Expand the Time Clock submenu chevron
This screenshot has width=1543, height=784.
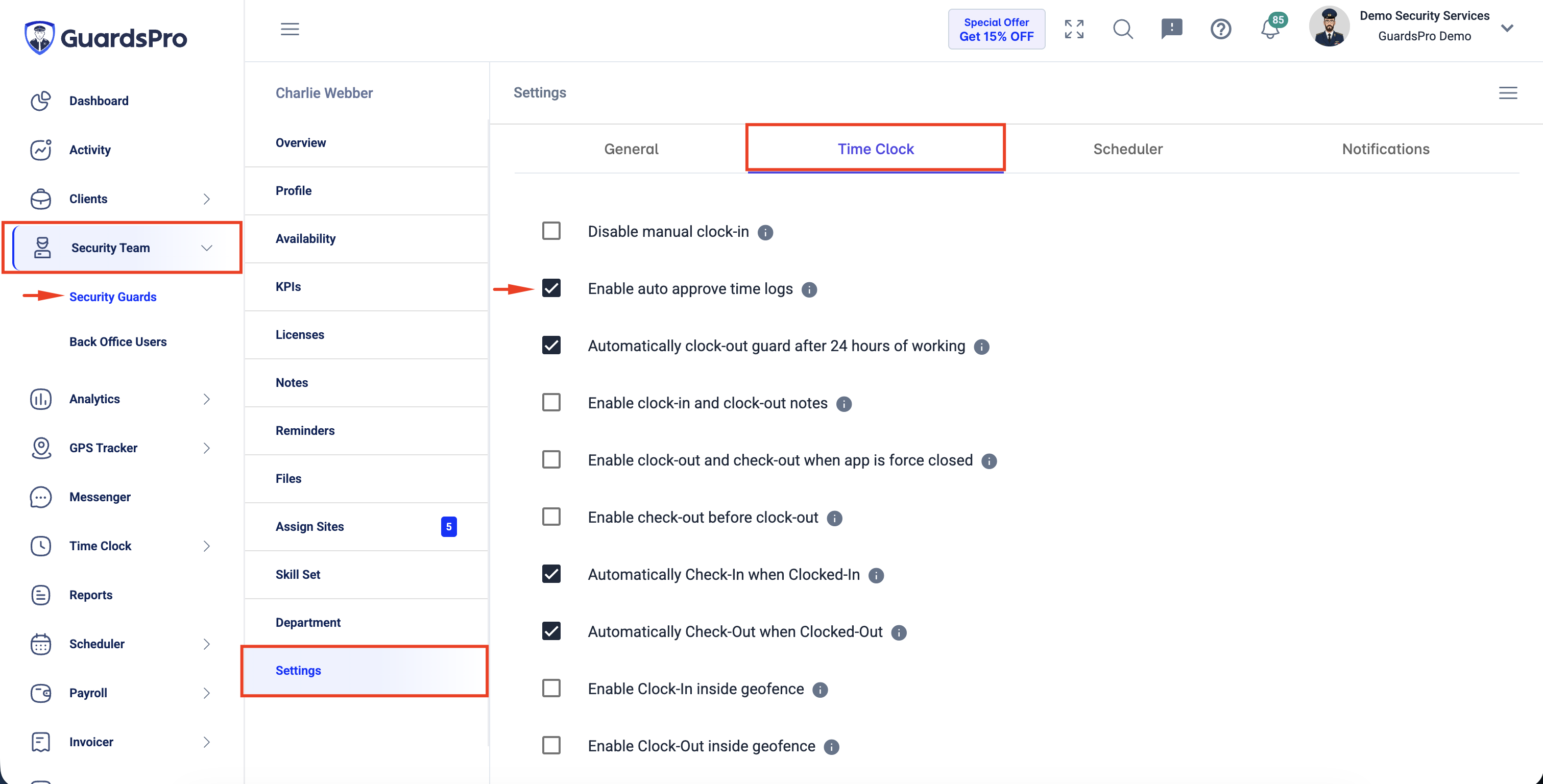pos(207,546)
